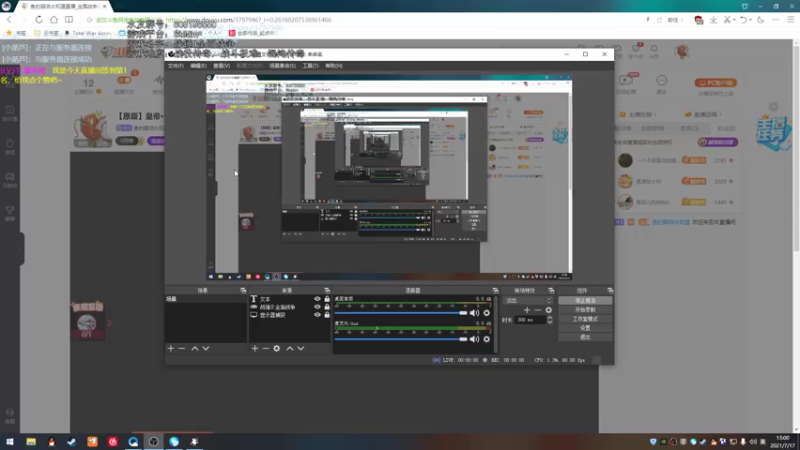The height and width of the screenshot is (450, 800).
Task: Click the 停止推流 stop streaming button
Action: (x=585, y=301)
